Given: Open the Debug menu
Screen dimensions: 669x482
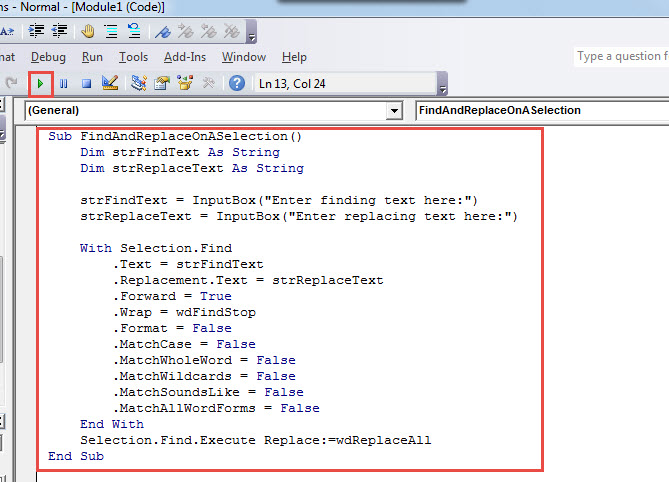Looking at the screenshot, I should point(48,57).
